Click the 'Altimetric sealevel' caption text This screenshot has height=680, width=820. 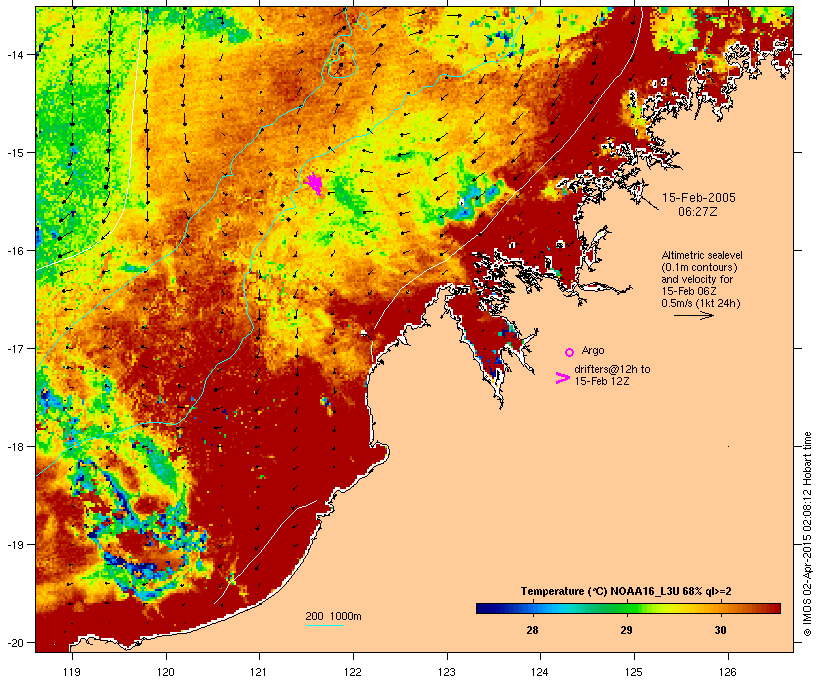click(x=702, y=255)
